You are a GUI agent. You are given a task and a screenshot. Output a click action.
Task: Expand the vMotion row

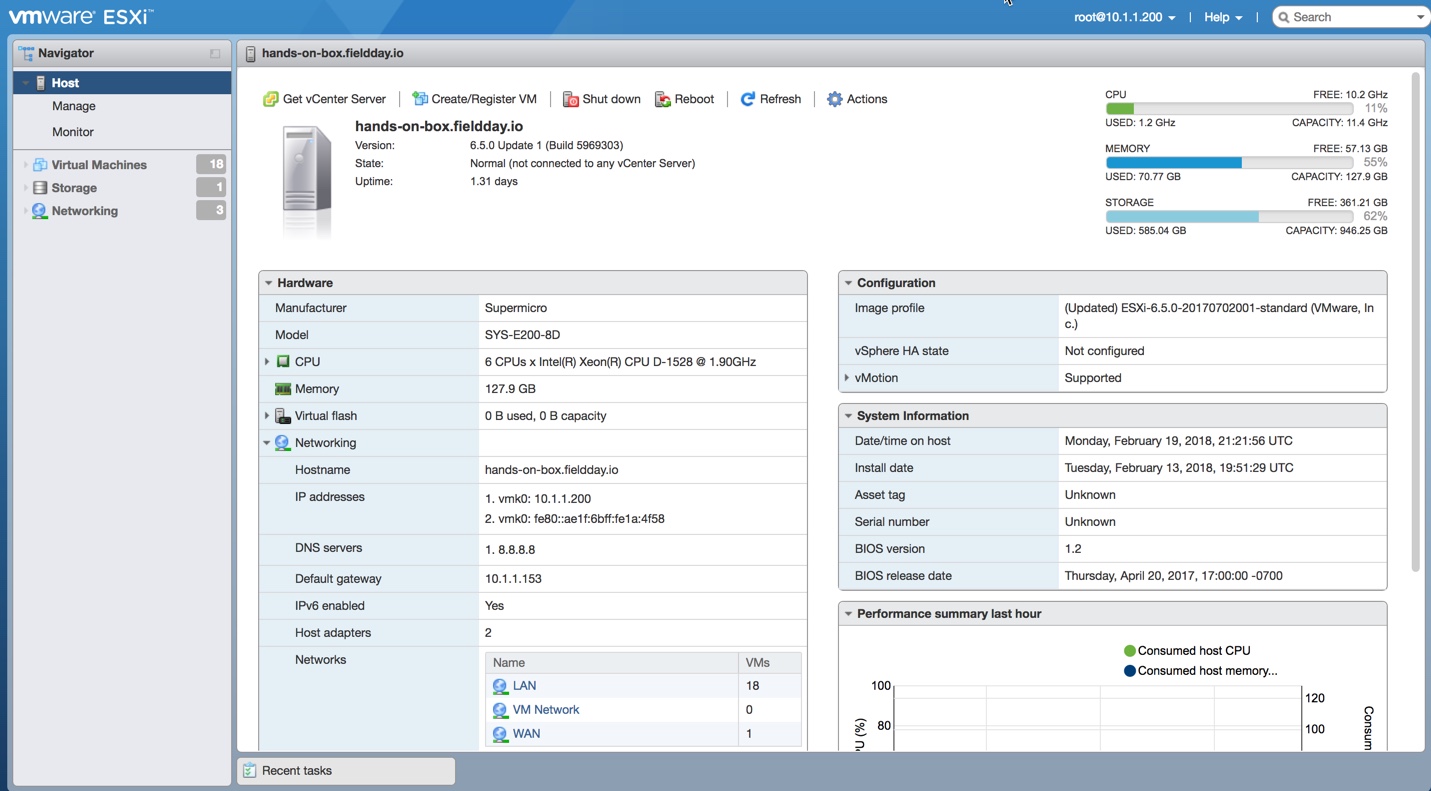click(x=847, y=378)
